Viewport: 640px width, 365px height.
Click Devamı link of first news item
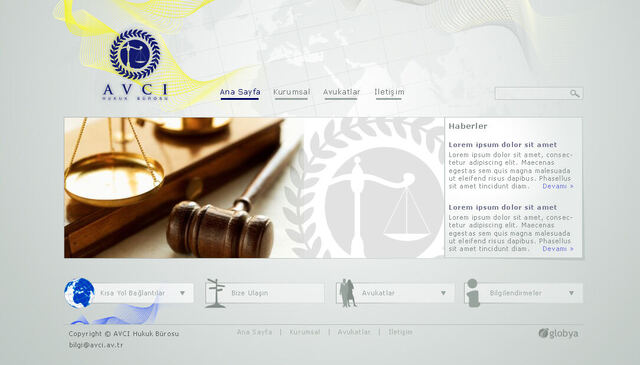coord(558,186)
